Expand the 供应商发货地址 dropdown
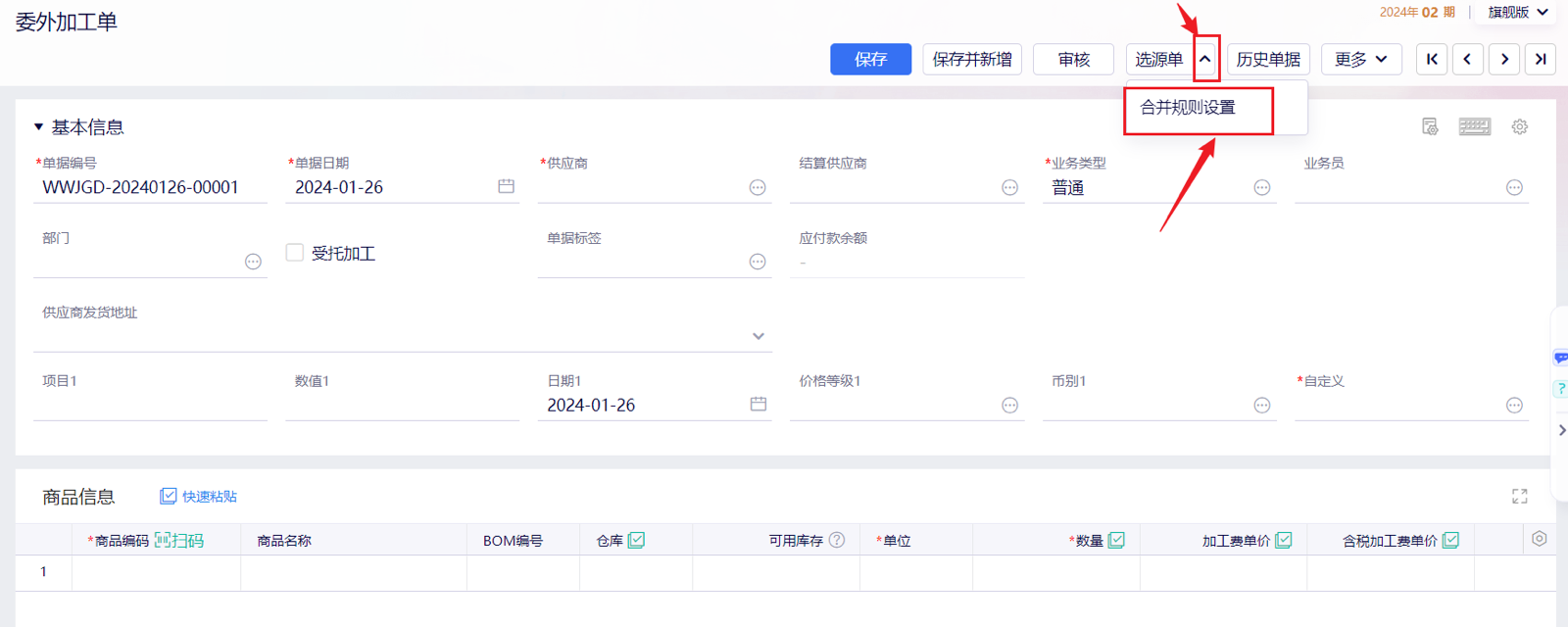1568x627 pixels. 759,336
